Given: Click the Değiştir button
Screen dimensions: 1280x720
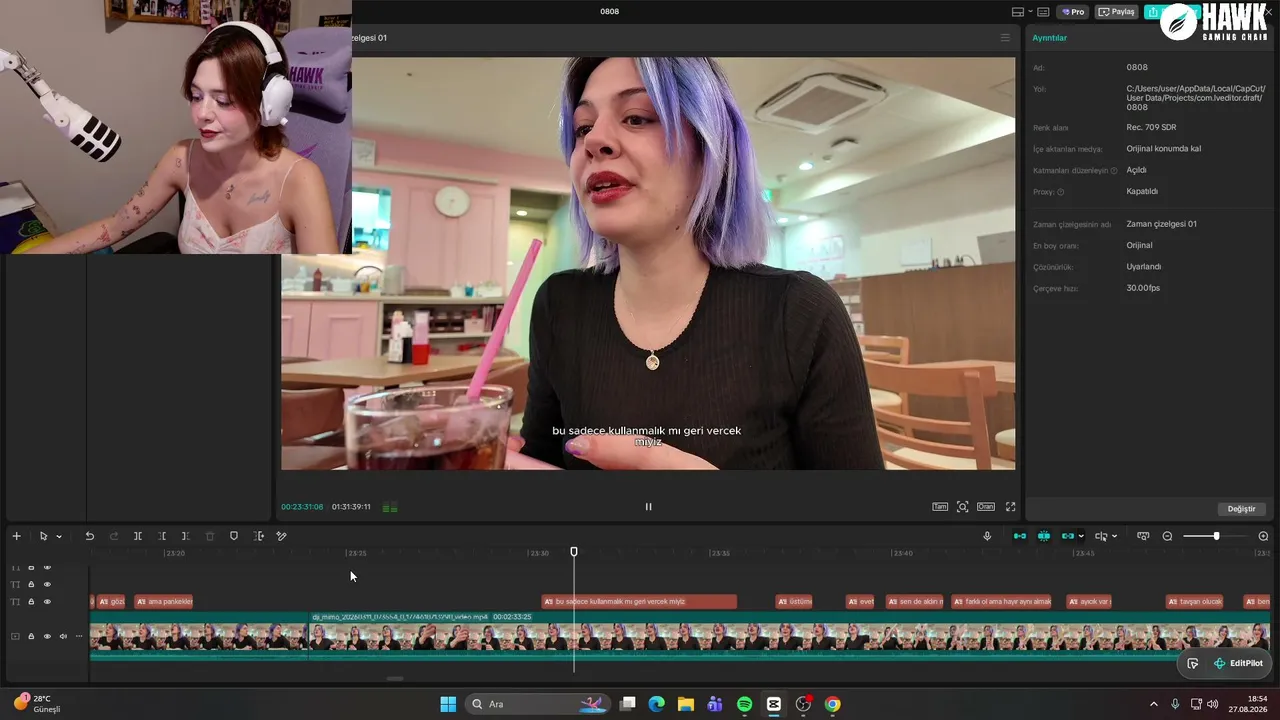Looking at the screenshot, I should pos(1241,509).
